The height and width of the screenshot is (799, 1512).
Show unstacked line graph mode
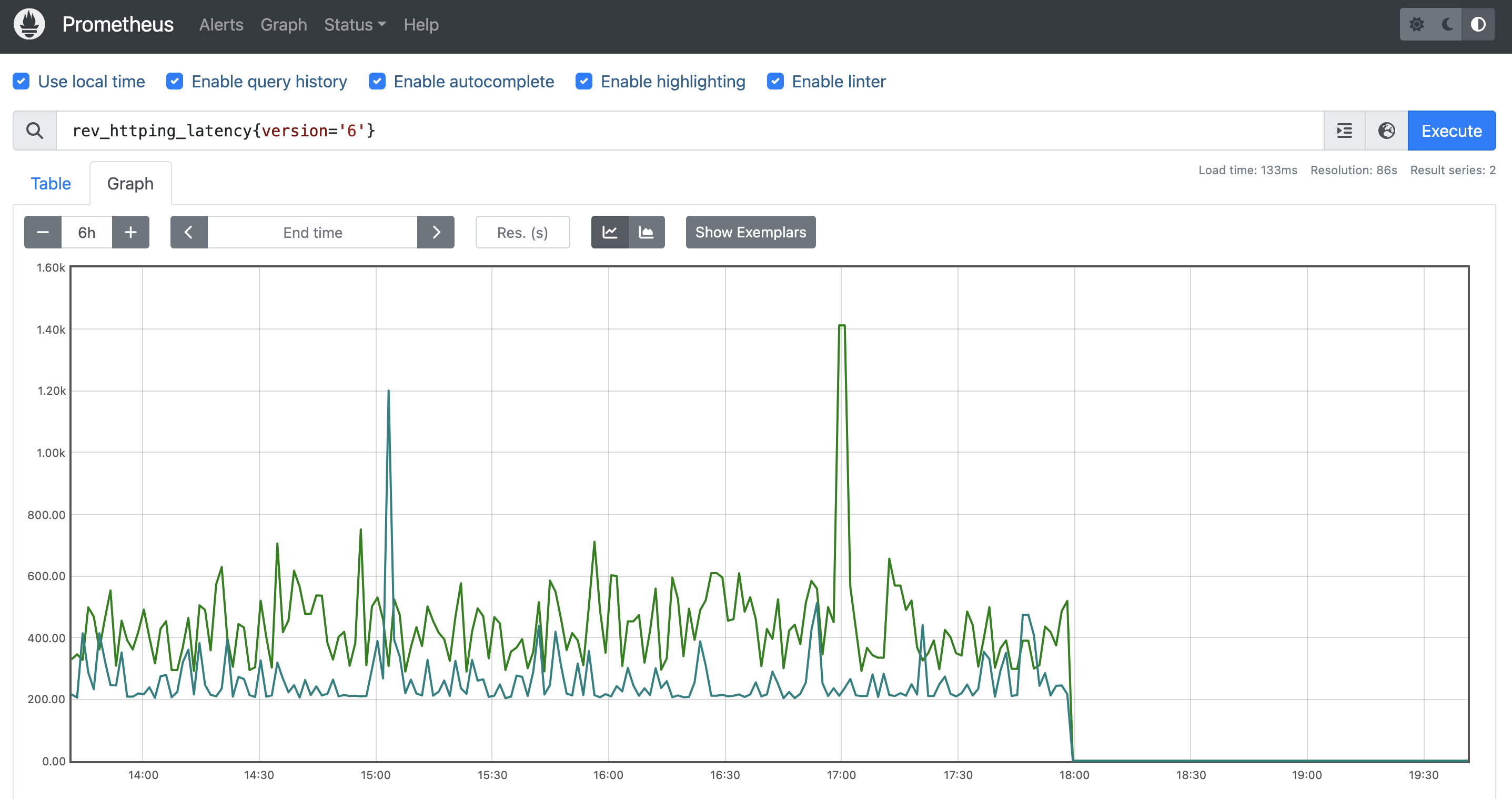tap(610, 233)
